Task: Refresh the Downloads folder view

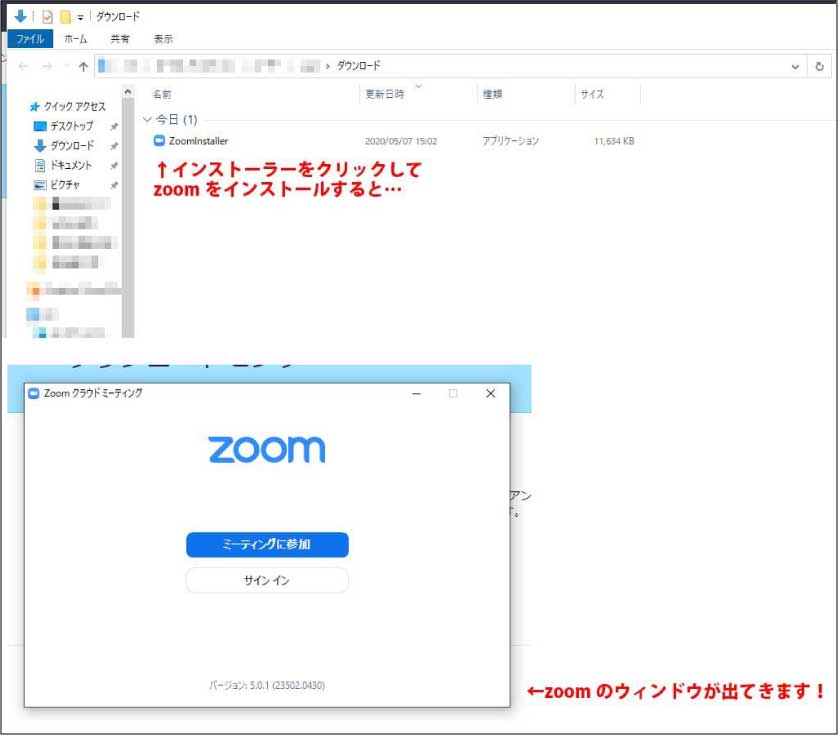Action: 820,65
